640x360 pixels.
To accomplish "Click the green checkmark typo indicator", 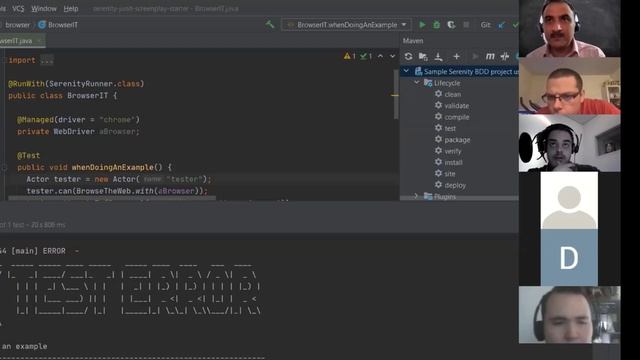I will 366,56.
